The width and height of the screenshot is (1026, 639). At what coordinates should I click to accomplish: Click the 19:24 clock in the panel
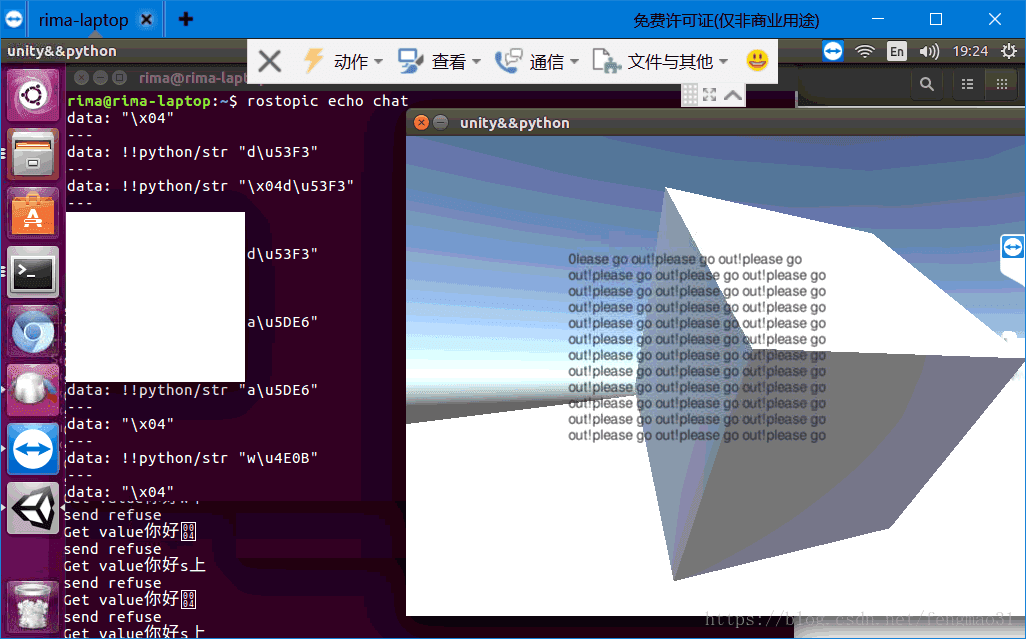(x=970, y=51)
